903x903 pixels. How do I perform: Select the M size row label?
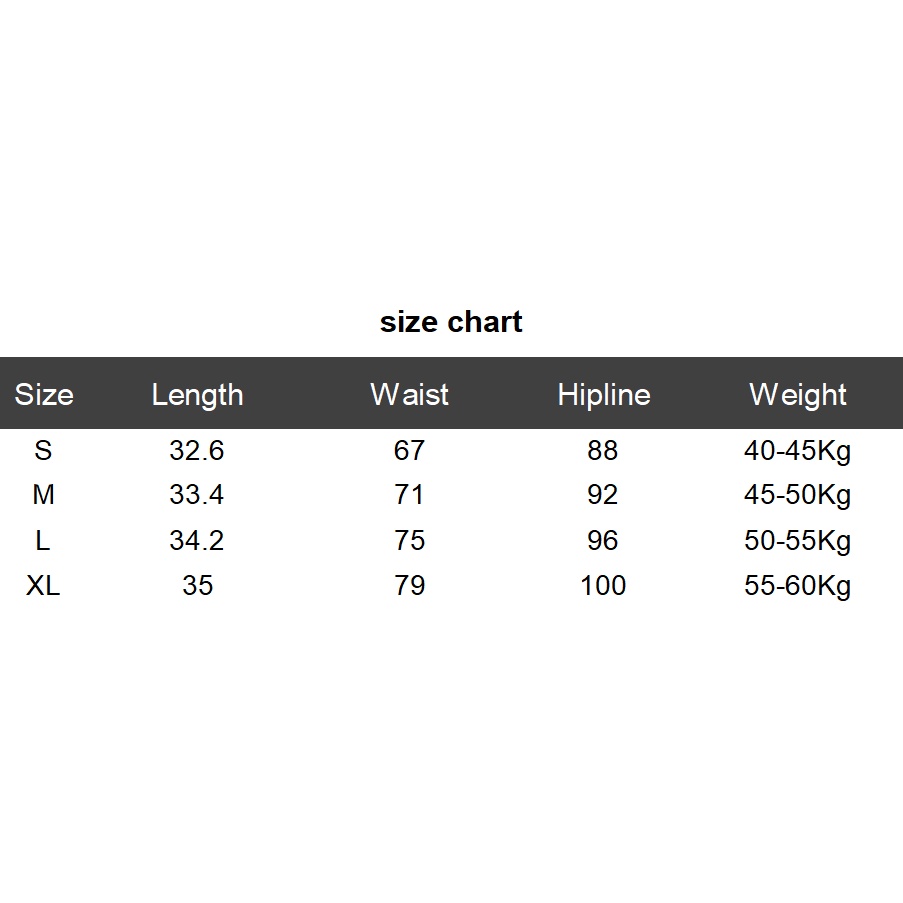click(x=43, y=495)
